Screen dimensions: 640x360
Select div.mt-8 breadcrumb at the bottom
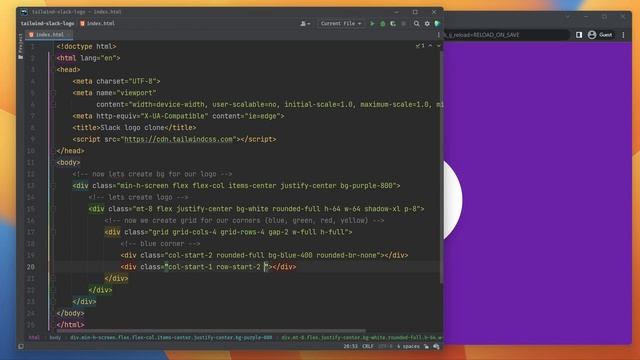click(x=362, y=338)
